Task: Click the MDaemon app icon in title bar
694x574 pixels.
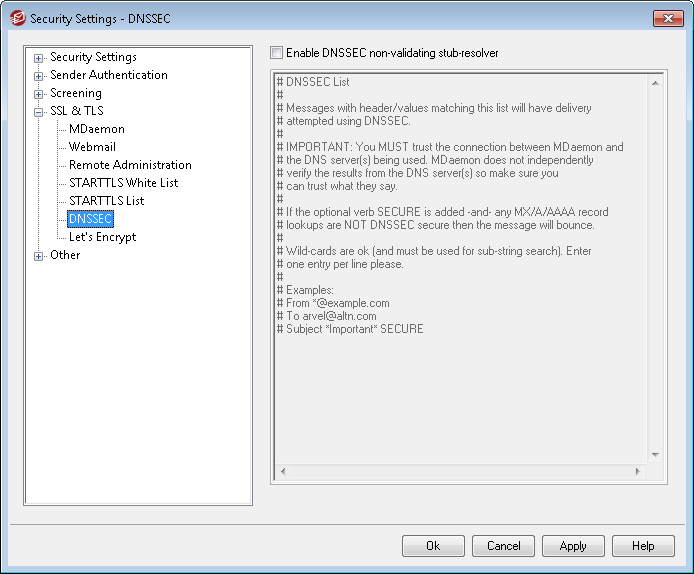Action: pyautogui.click(x=17, y=18)
